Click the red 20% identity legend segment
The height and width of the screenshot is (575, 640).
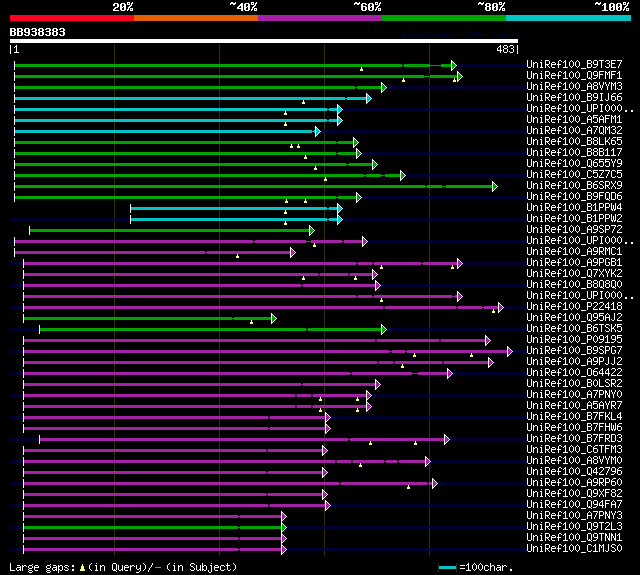coord(72,18)
